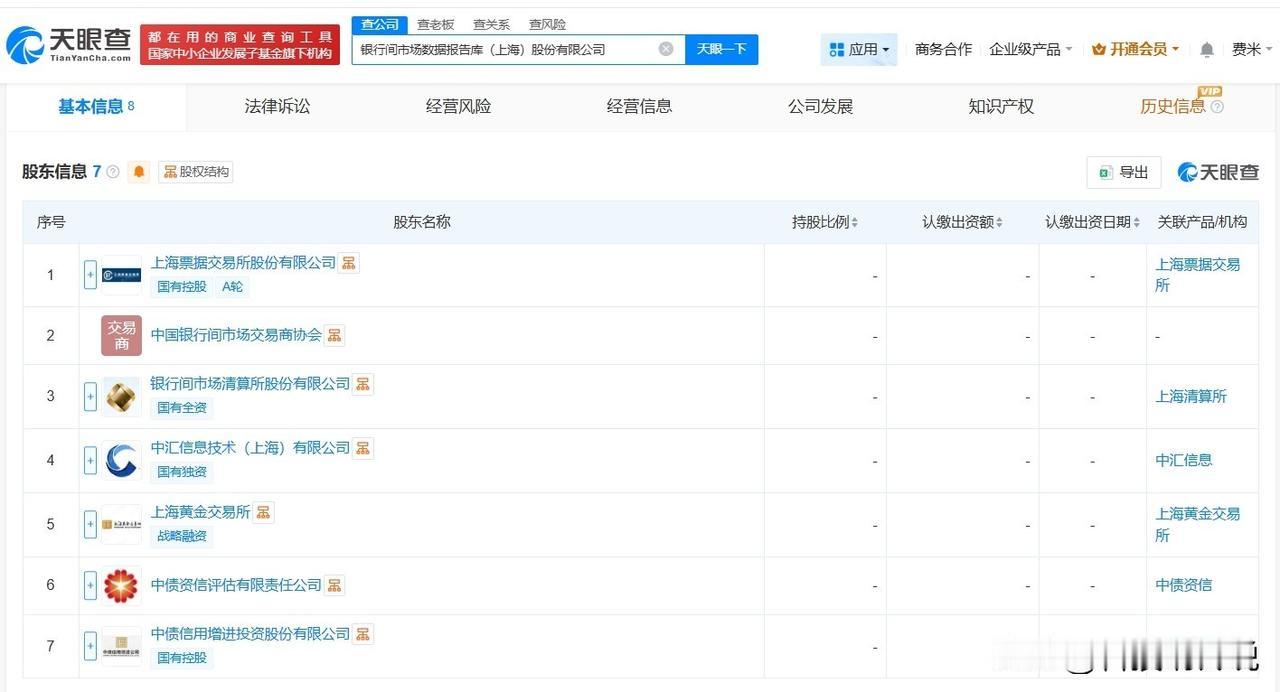Image resolution: width=1280 pixels, height=692 pixels.
Task: Select the 查公司 search tab
Action: pyautogui.click(x=379, y=24)
